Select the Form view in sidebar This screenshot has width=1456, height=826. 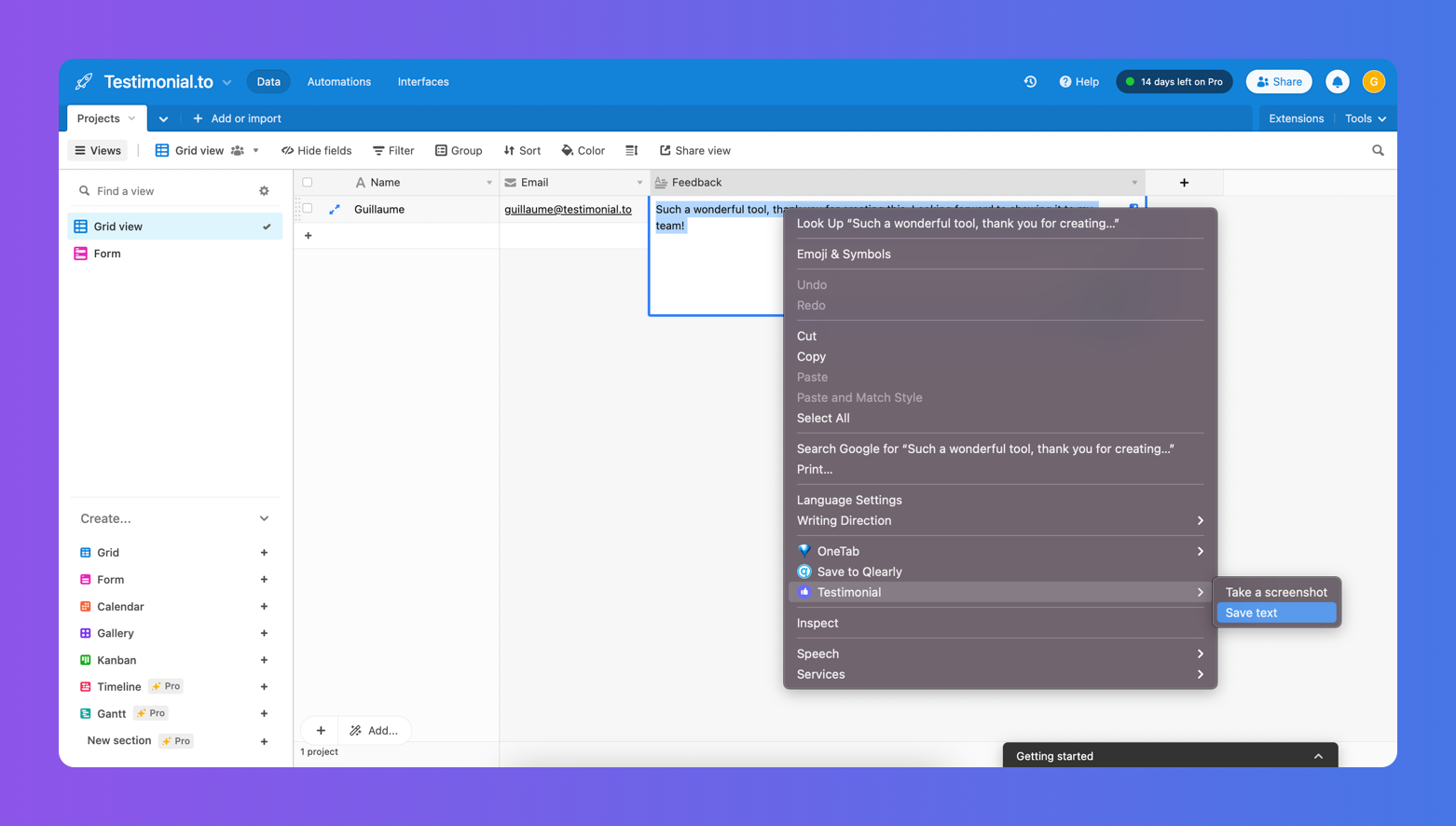tap(174, 254)
